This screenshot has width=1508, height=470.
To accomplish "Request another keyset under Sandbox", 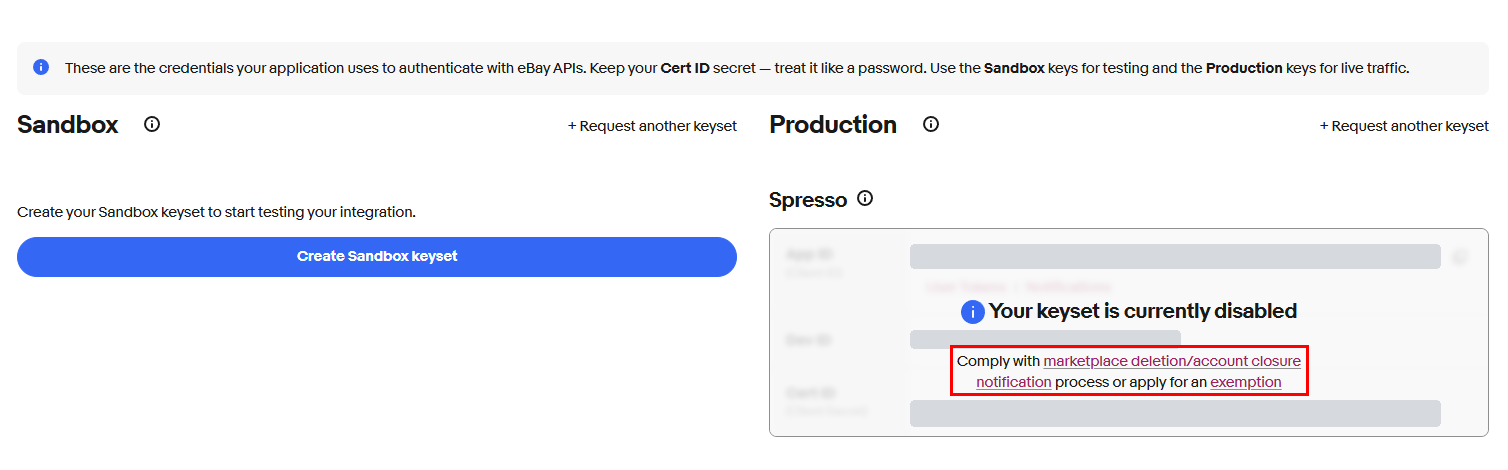I will [x=652, y=126].
